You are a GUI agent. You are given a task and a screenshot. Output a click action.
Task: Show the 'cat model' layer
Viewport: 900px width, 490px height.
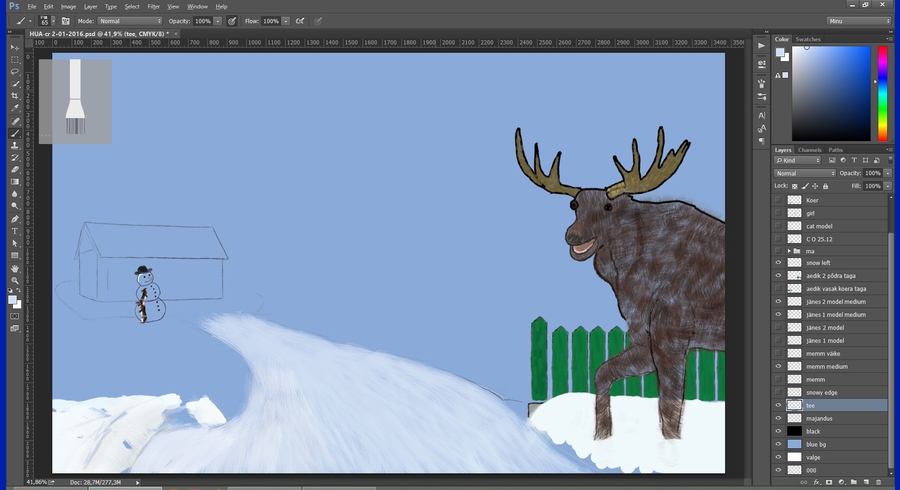pos(778,226)
